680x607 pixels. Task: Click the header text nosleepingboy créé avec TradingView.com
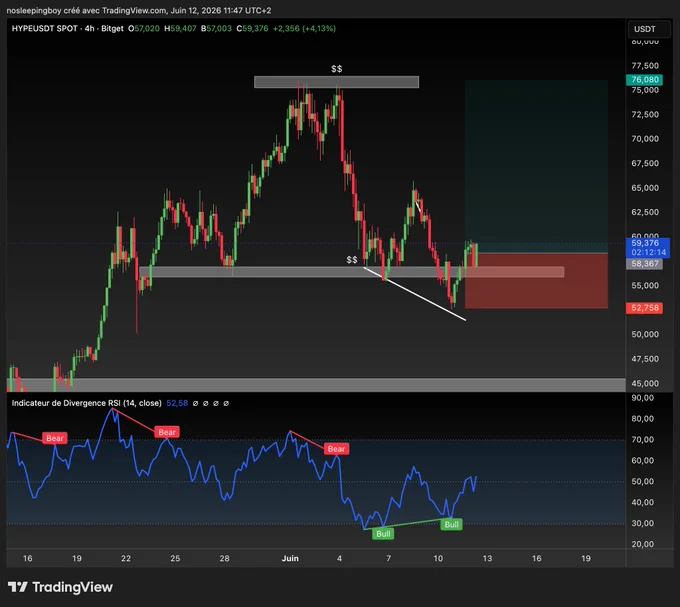pos(86,10)
